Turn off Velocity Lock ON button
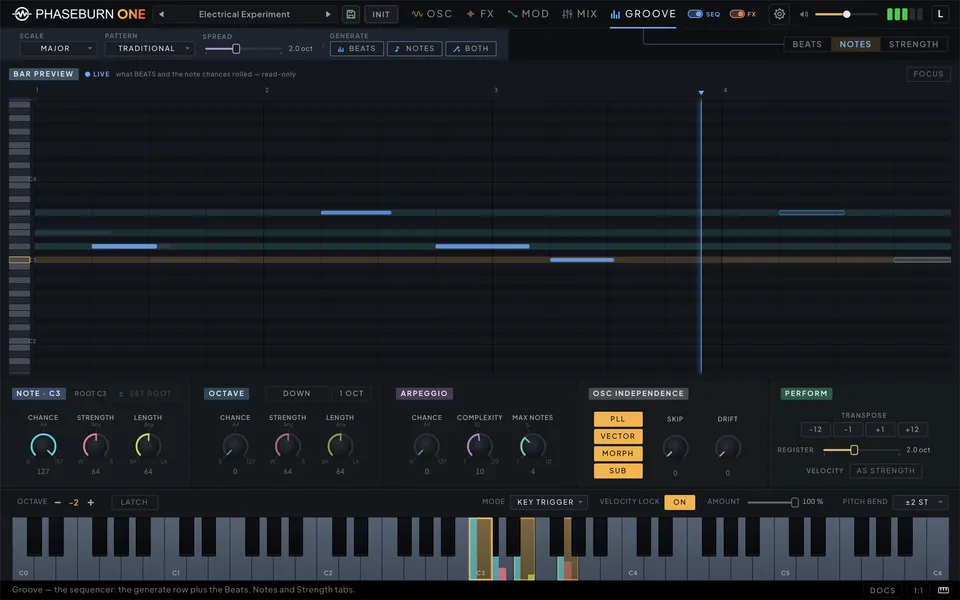This screenshot has height=600, width=960. [680, 502]
